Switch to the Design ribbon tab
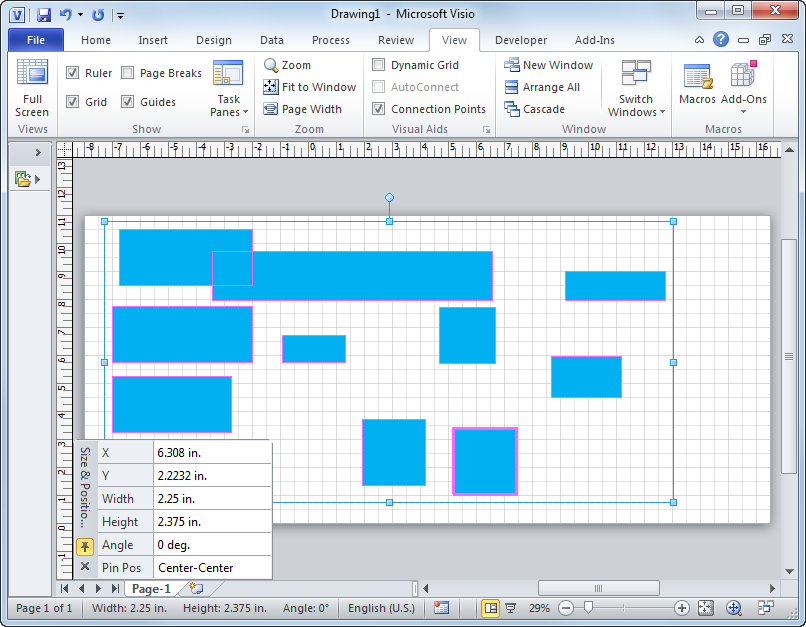This screenshot has width=806, height=627. point(213,40)
